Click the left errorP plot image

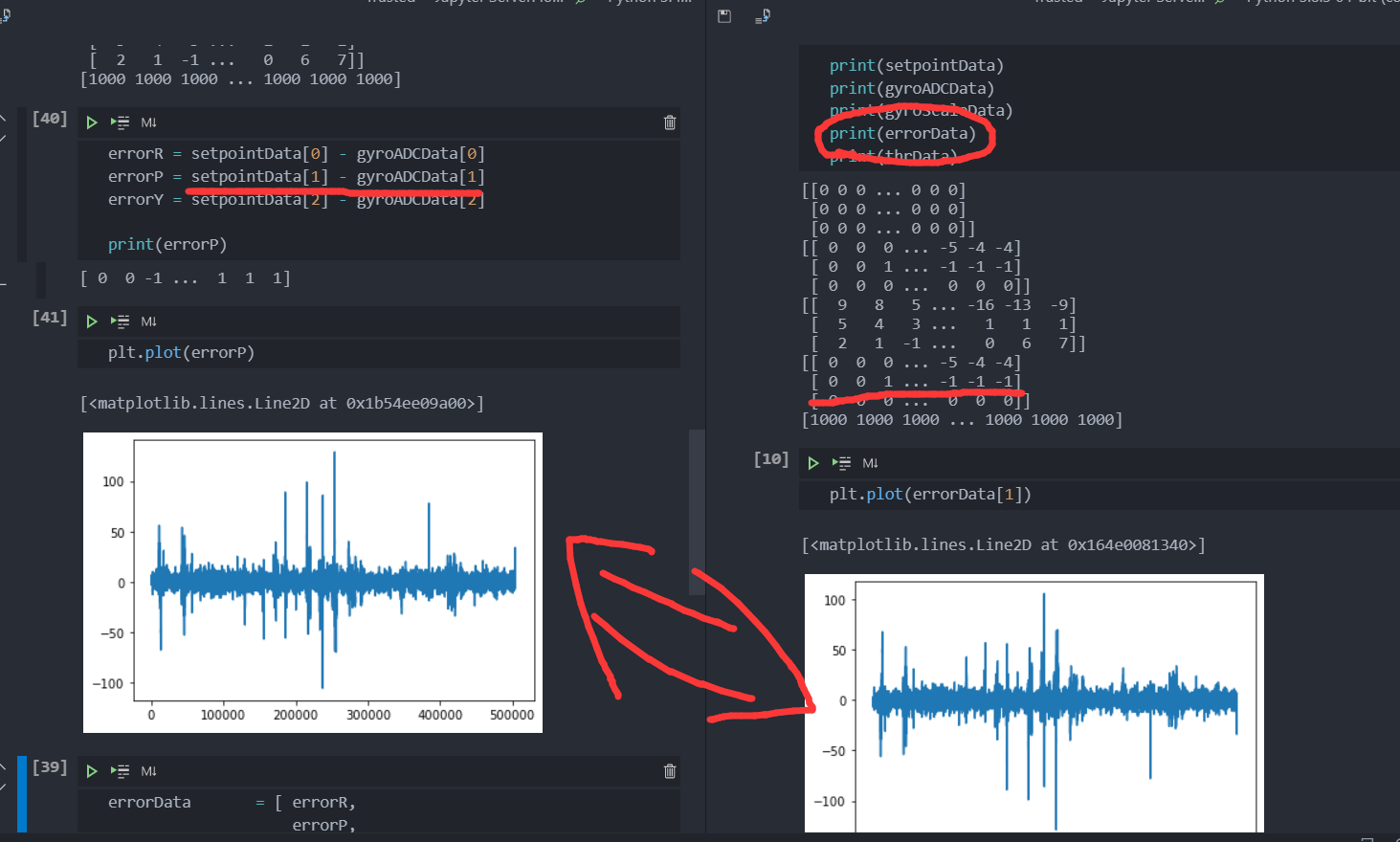(x=313, y=583)
